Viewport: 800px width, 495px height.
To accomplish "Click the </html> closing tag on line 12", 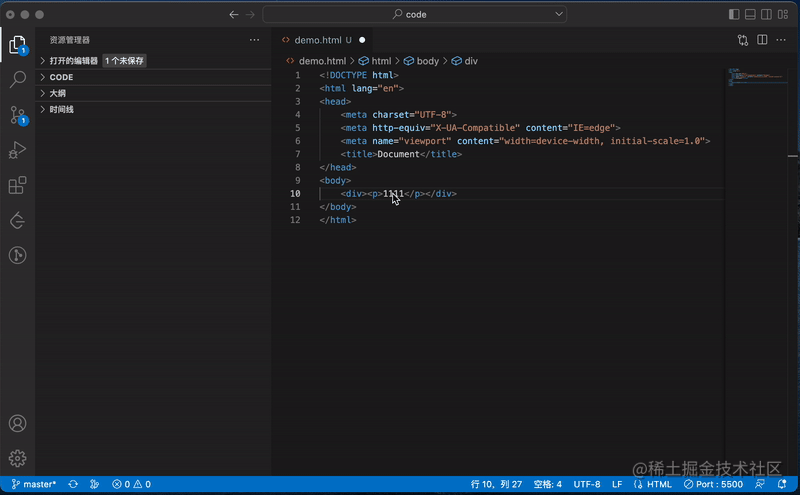I will point(338,220).
